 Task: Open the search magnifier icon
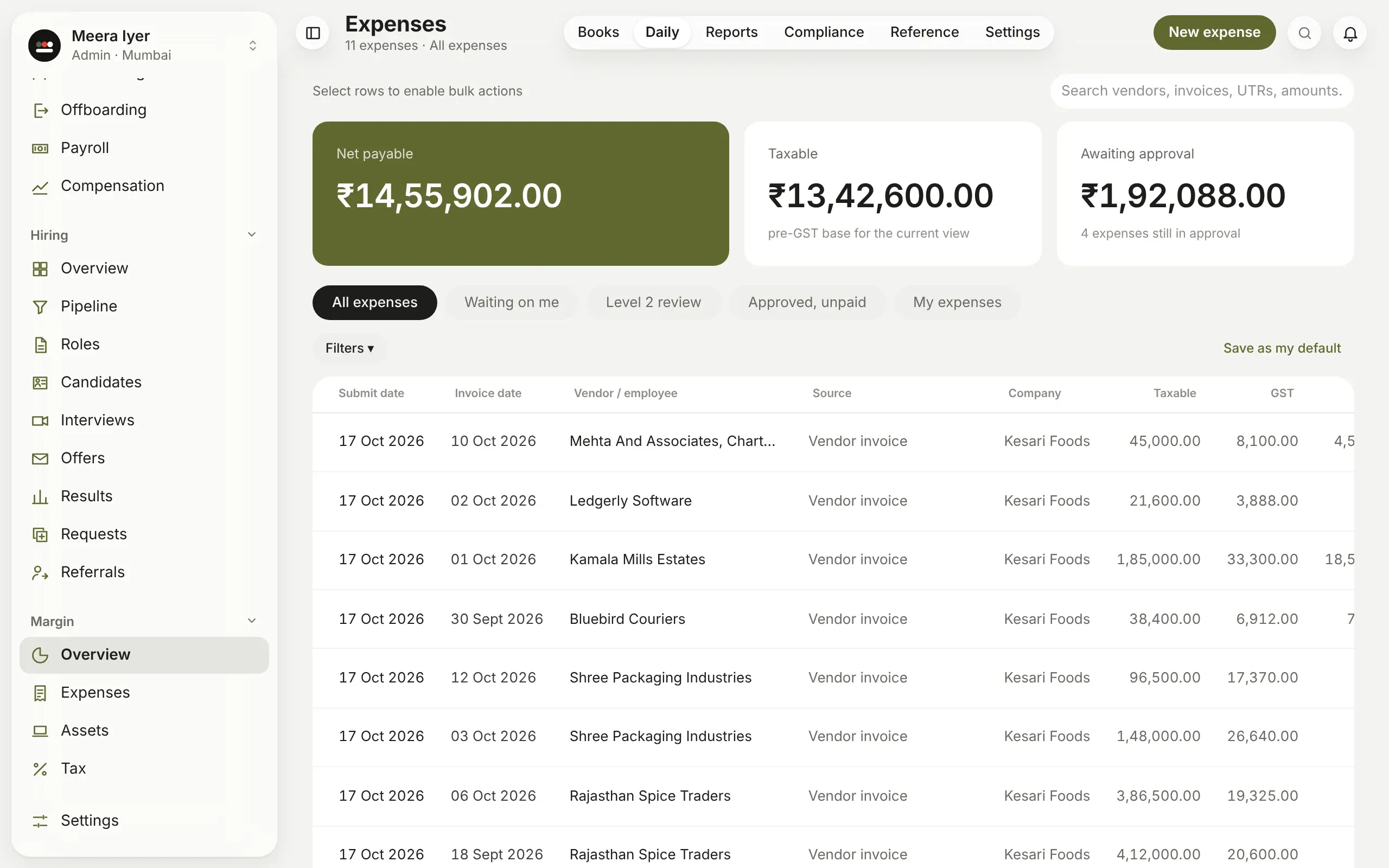point(1304,33)
